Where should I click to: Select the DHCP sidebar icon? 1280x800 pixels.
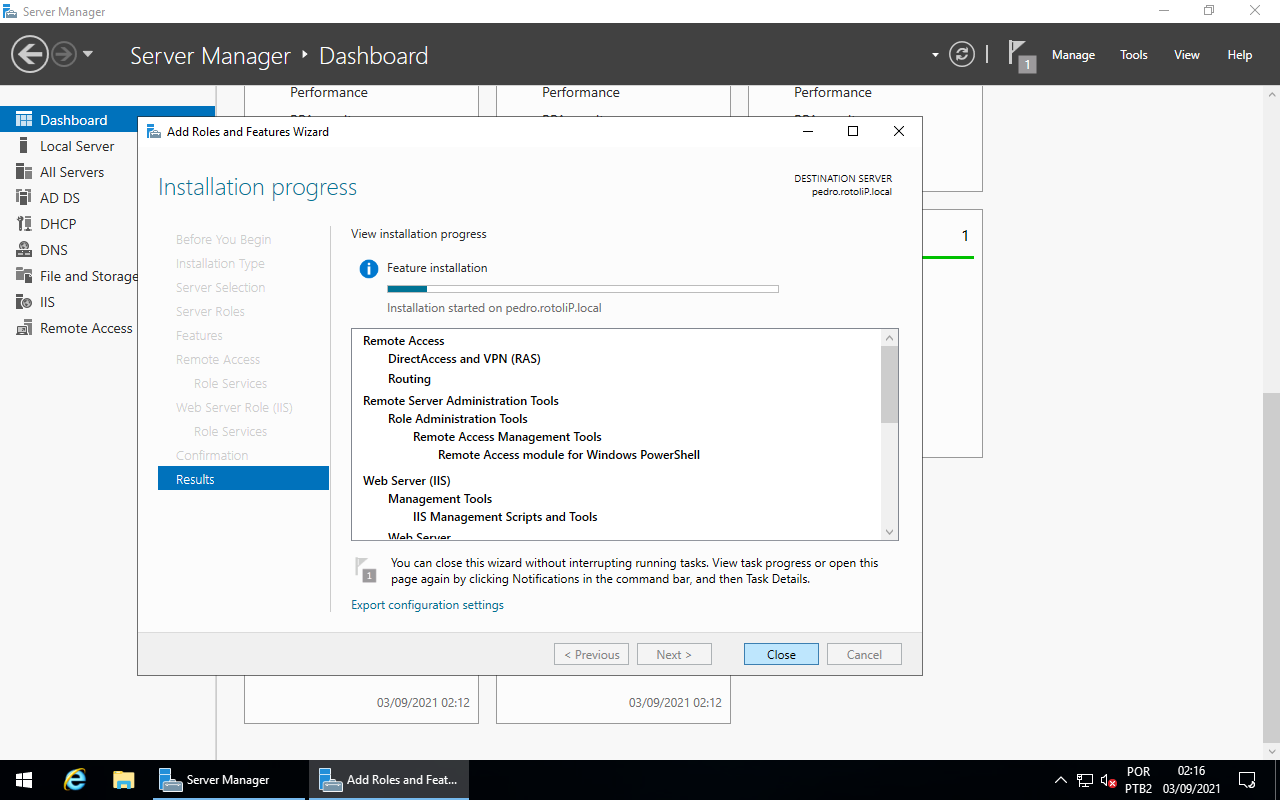point(24,224)
